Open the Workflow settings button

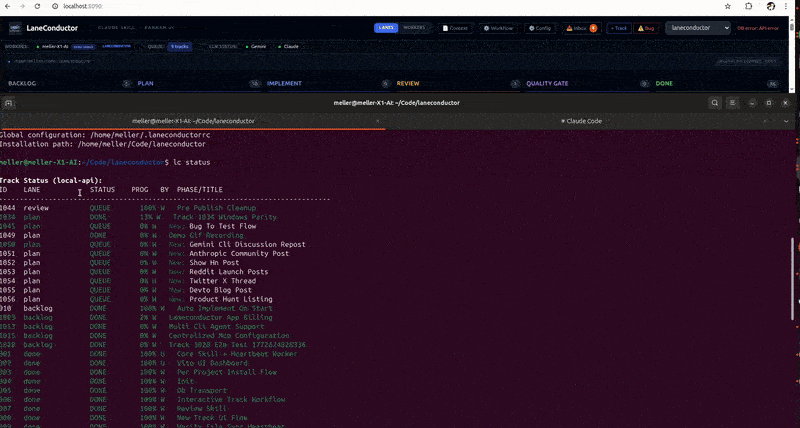tap(497, 28)
